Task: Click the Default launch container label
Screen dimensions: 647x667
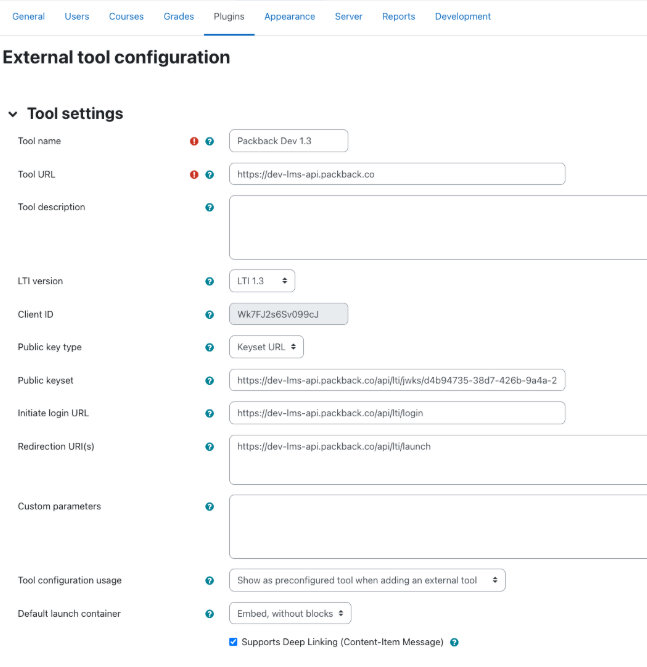Action: [x=69, y=614]
